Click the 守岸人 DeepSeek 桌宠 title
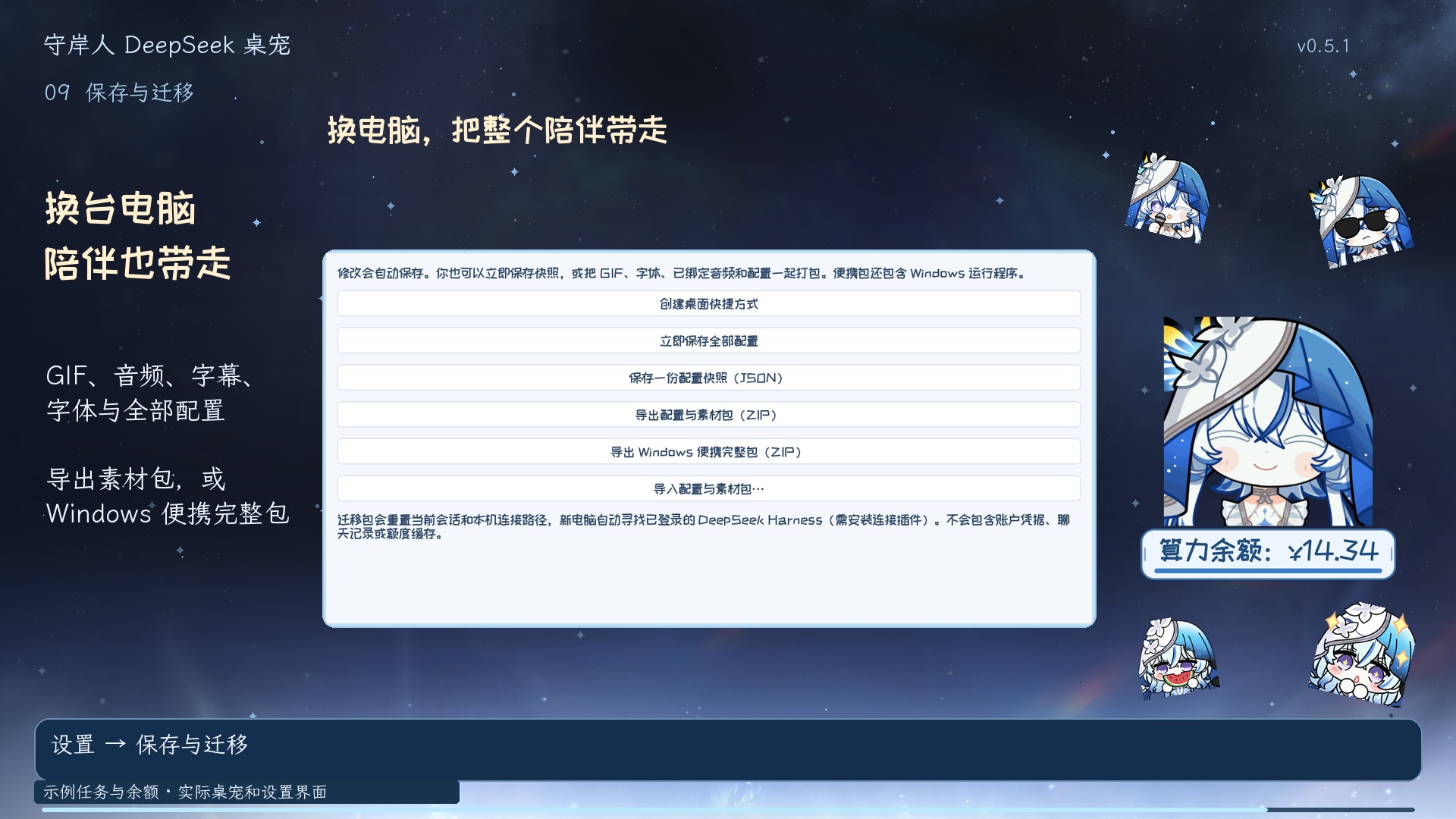The width and height of the screenshot is (1456, 819). (x=167, y=45)
